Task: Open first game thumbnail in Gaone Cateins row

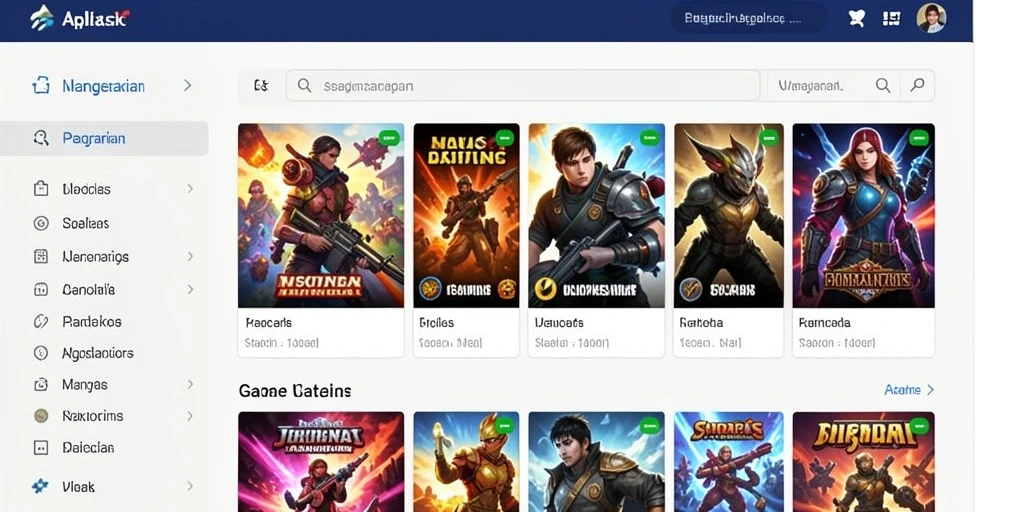Action: (x=321, y=462)
